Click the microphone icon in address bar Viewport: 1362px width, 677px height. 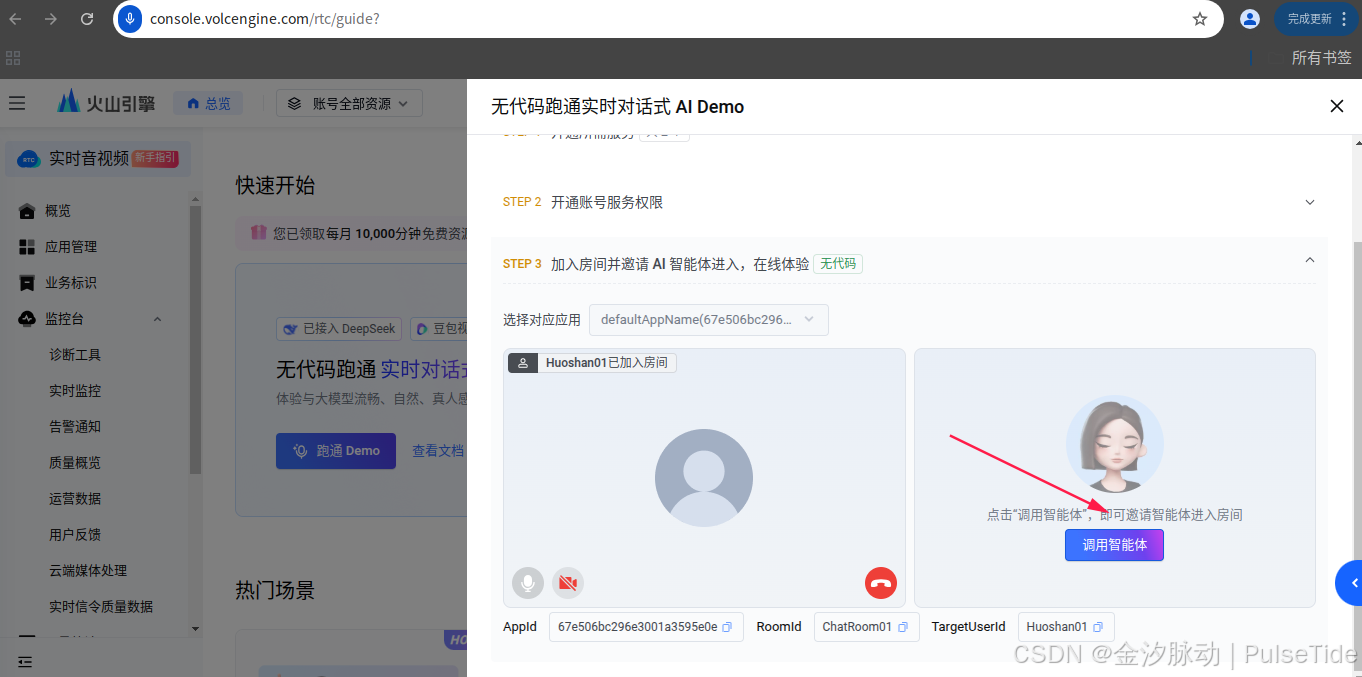[130, 19]
